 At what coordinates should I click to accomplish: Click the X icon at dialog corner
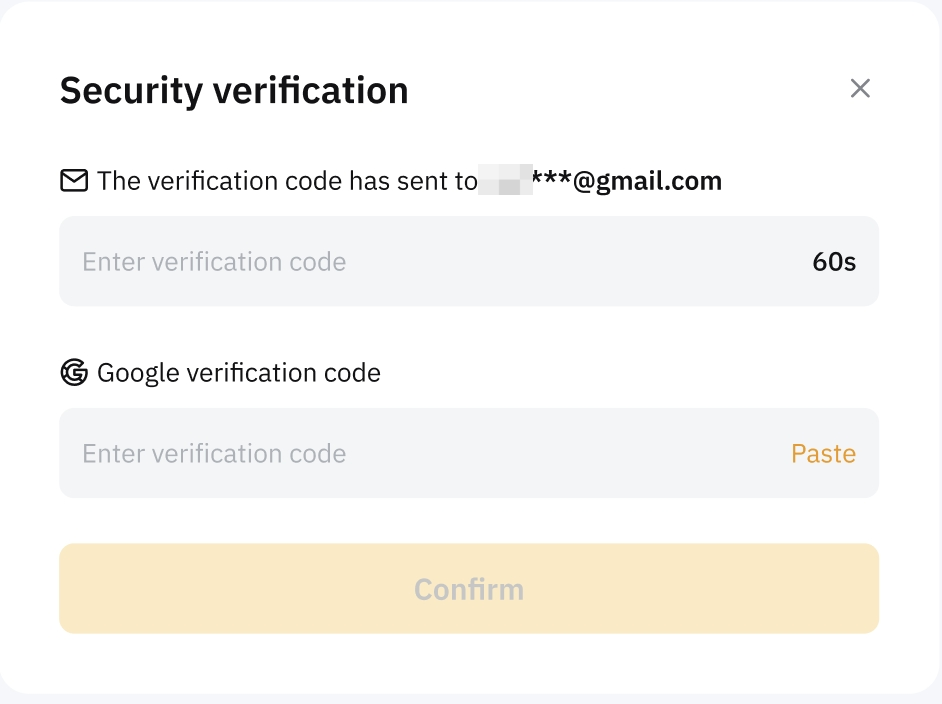point(860,89)
